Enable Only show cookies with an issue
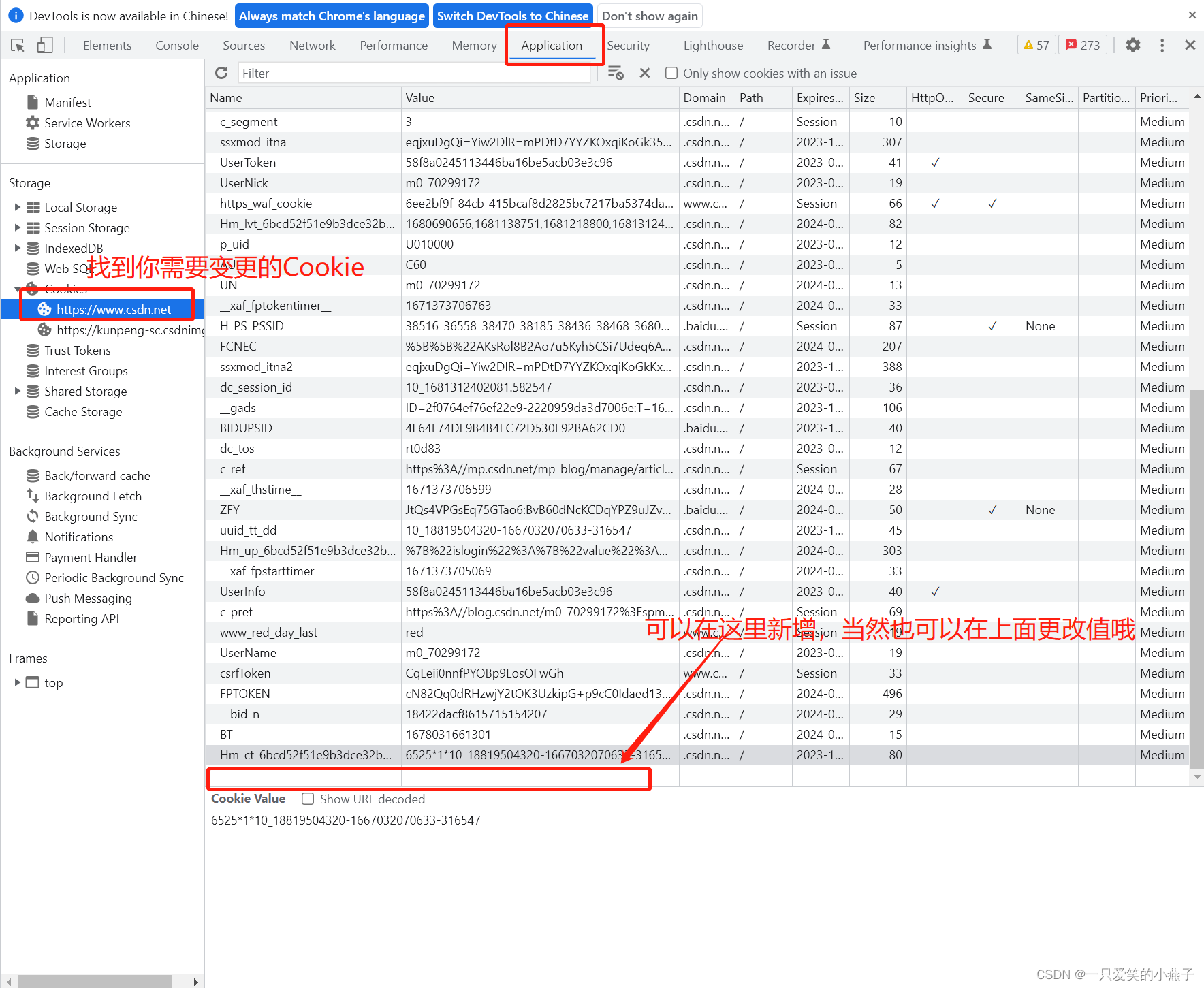The height and width of the screenshot is (988, 1204). click(671, 73)
